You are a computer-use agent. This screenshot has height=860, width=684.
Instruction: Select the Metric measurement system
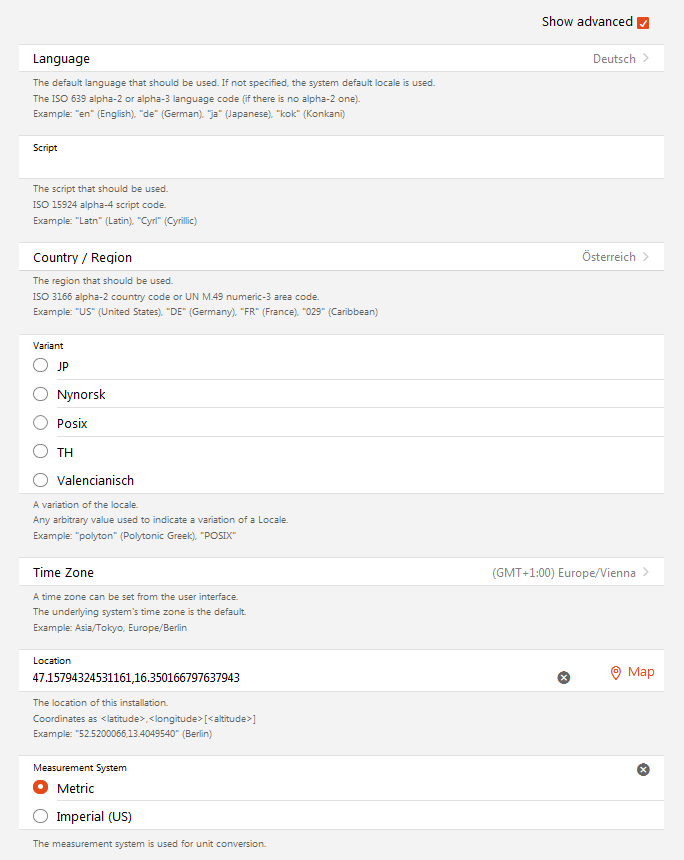(41, 788)
